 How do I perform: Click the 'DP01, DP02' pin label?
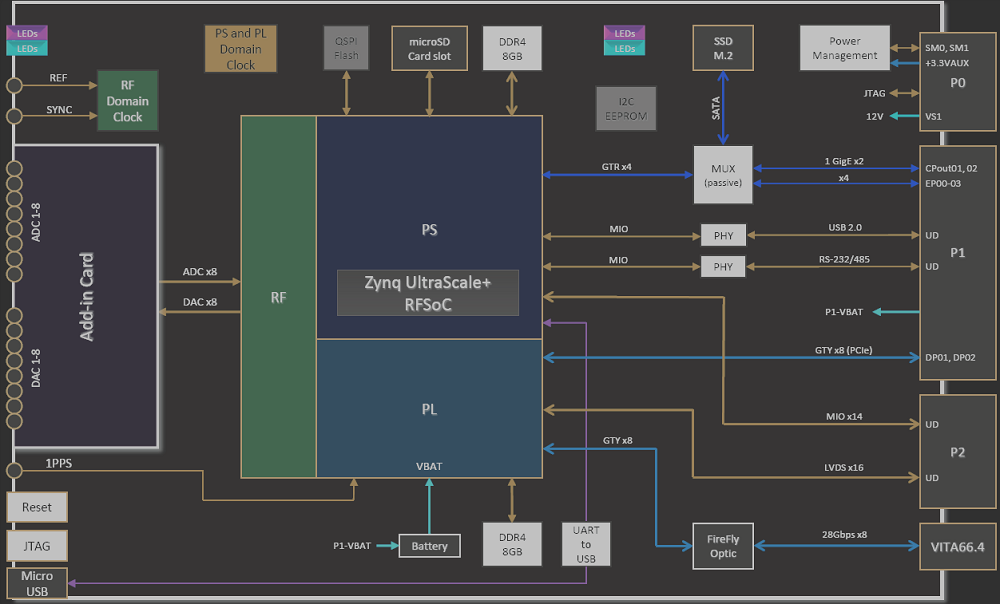tap(950, 358)
